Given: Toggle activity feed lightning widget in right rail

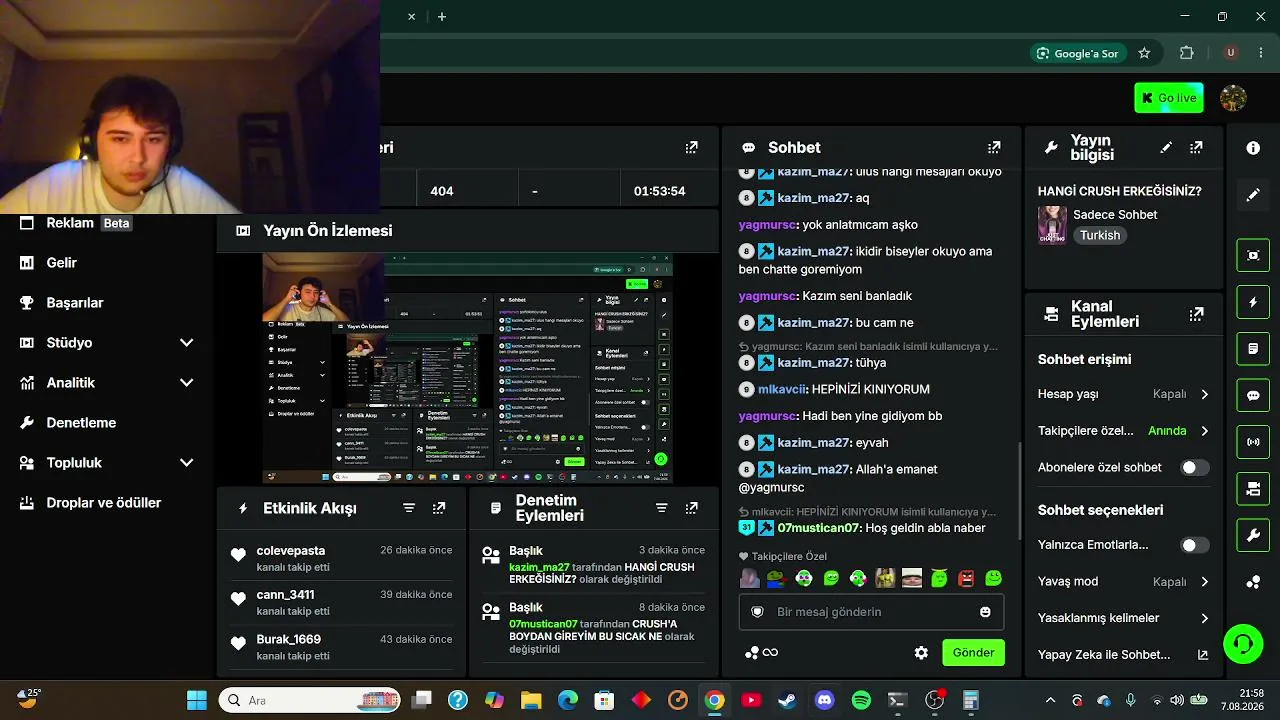Looking at the screenshot, I should tap(1253, 302).
